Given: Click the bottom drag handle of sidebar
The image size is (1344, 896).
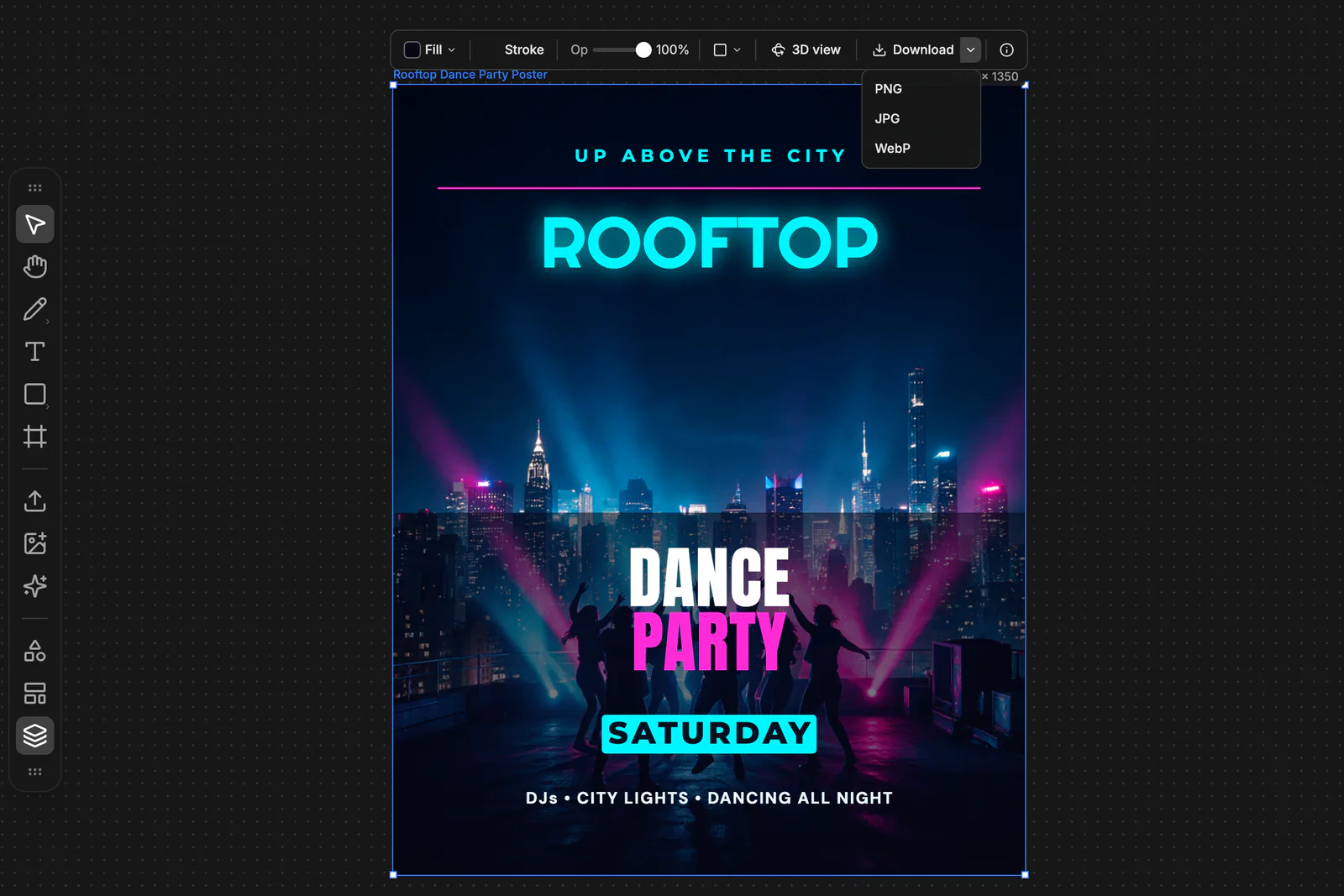Looking at the screenshot, I should (x=34, y=772).
